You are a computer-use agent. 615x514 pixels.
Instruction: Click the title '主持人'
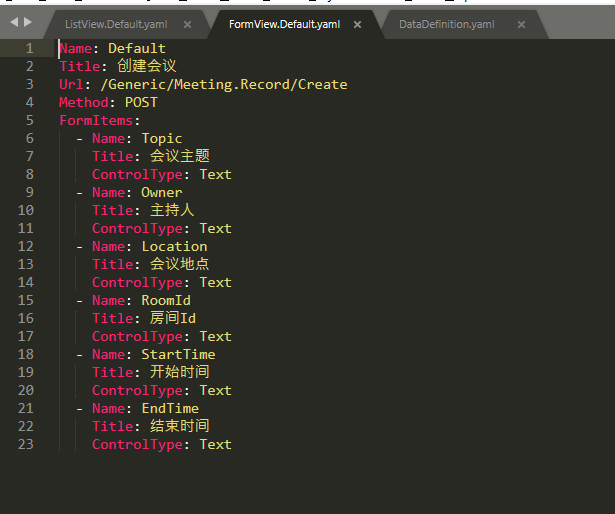coord(172,210)
